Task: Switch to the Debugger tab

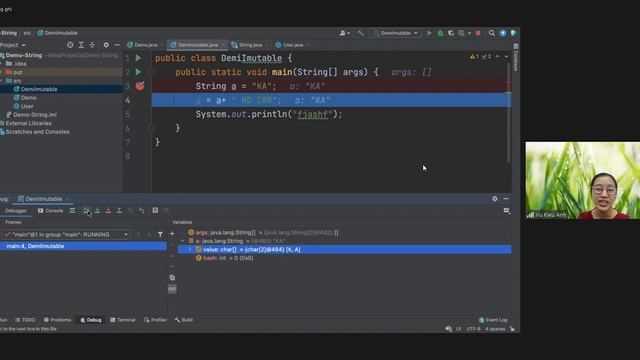Action: tap(16, 211)
